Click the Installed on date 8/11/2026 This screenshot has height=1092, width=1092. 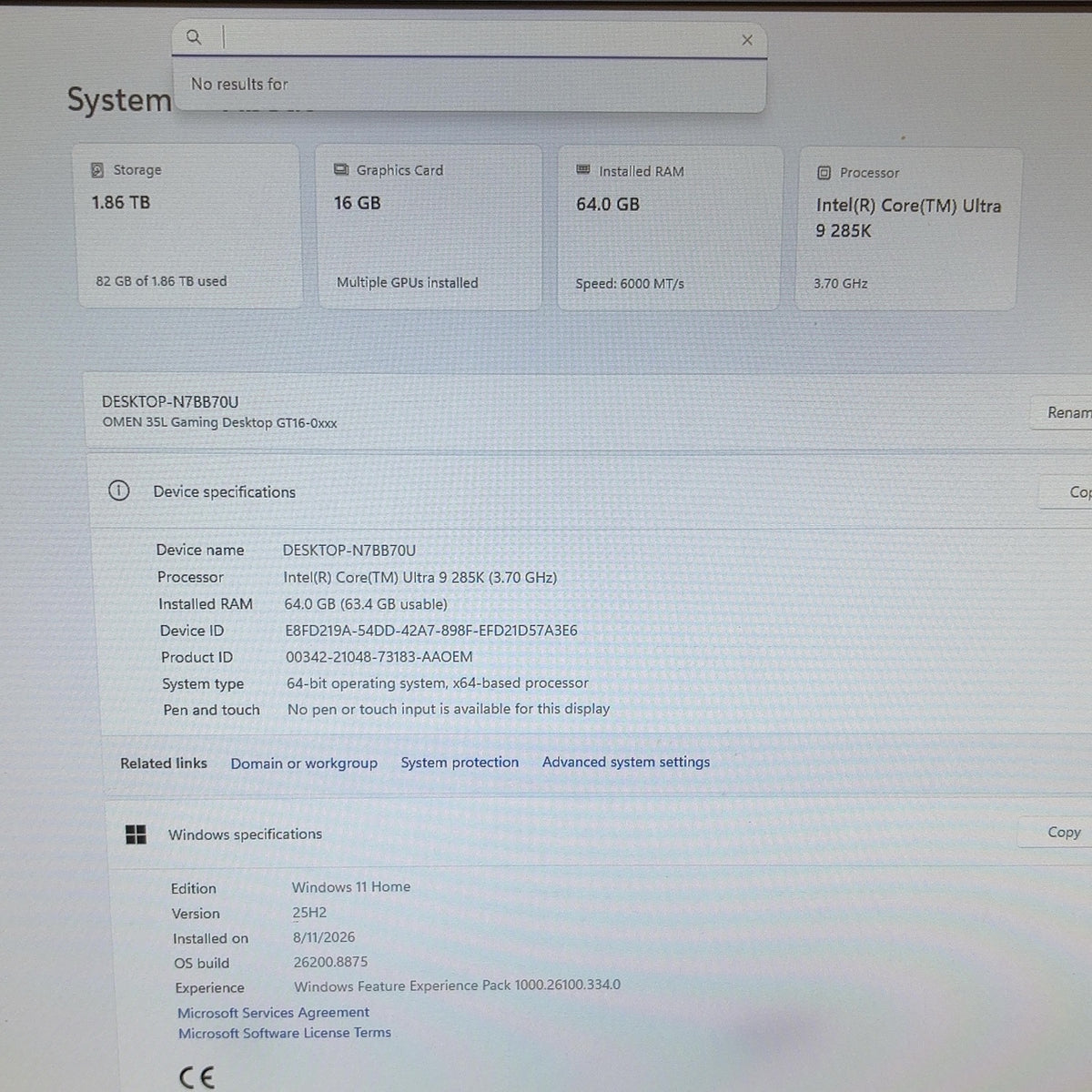pos(324,937)
